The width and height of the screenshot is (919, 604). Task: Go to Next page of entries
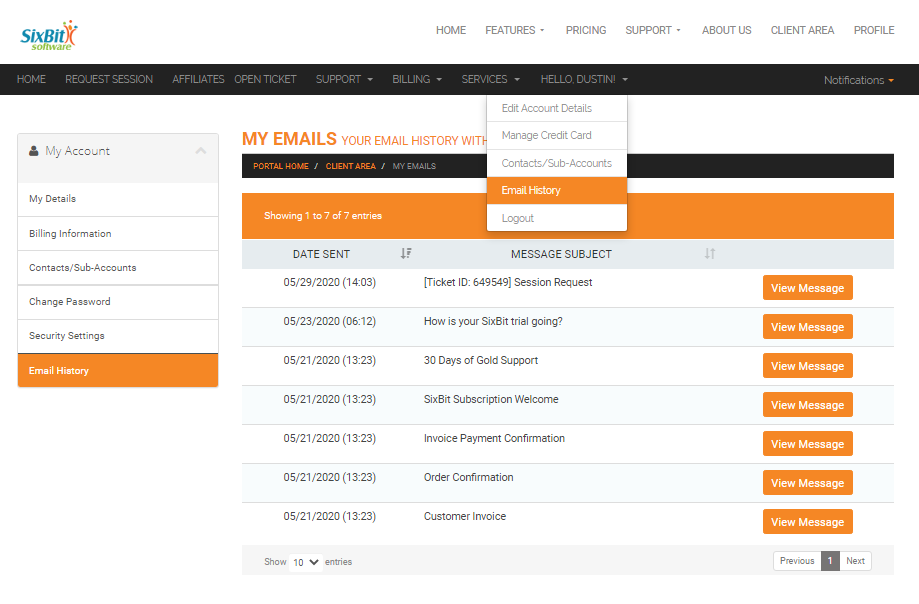pos(855,561)
